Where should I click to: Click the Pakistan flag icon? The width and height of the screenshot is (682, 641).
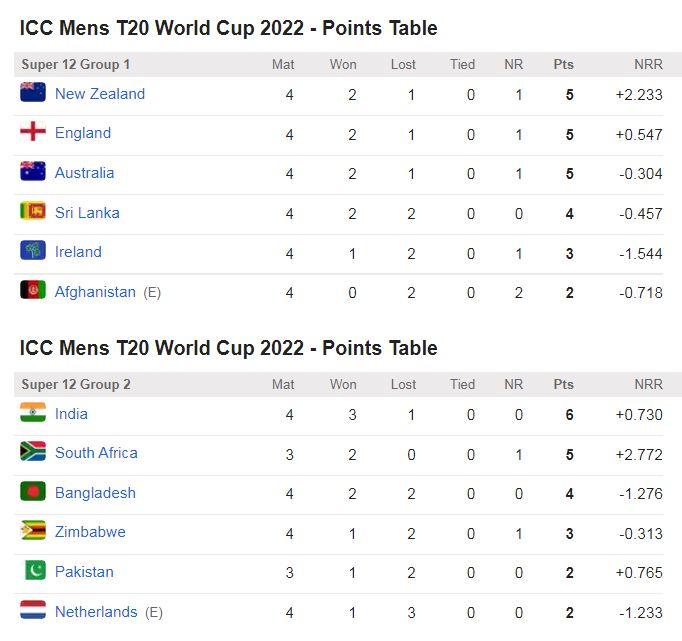[x=33, y=571]
